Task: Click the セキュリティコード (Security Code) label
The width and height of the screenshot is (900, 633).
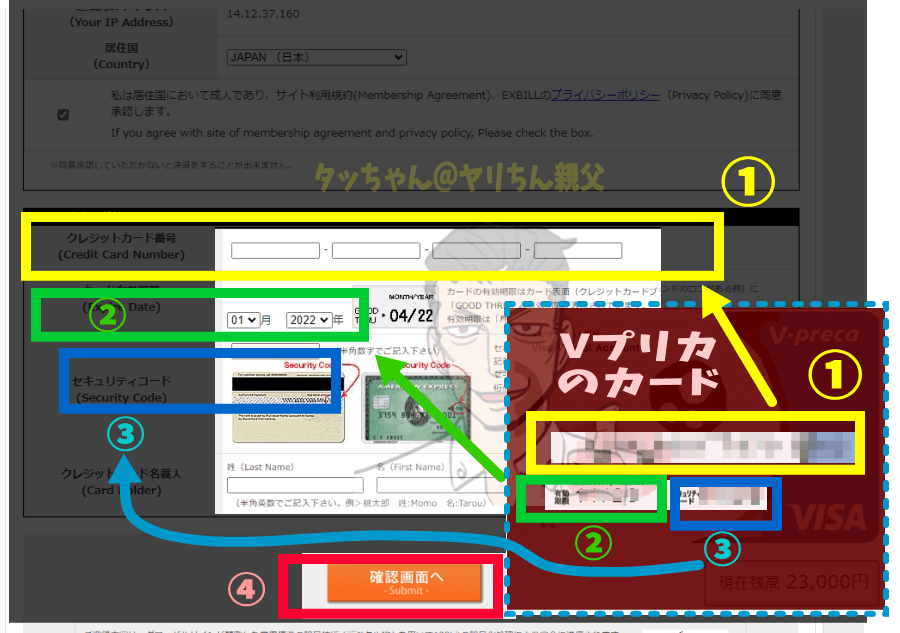Action: coord(121,389)
